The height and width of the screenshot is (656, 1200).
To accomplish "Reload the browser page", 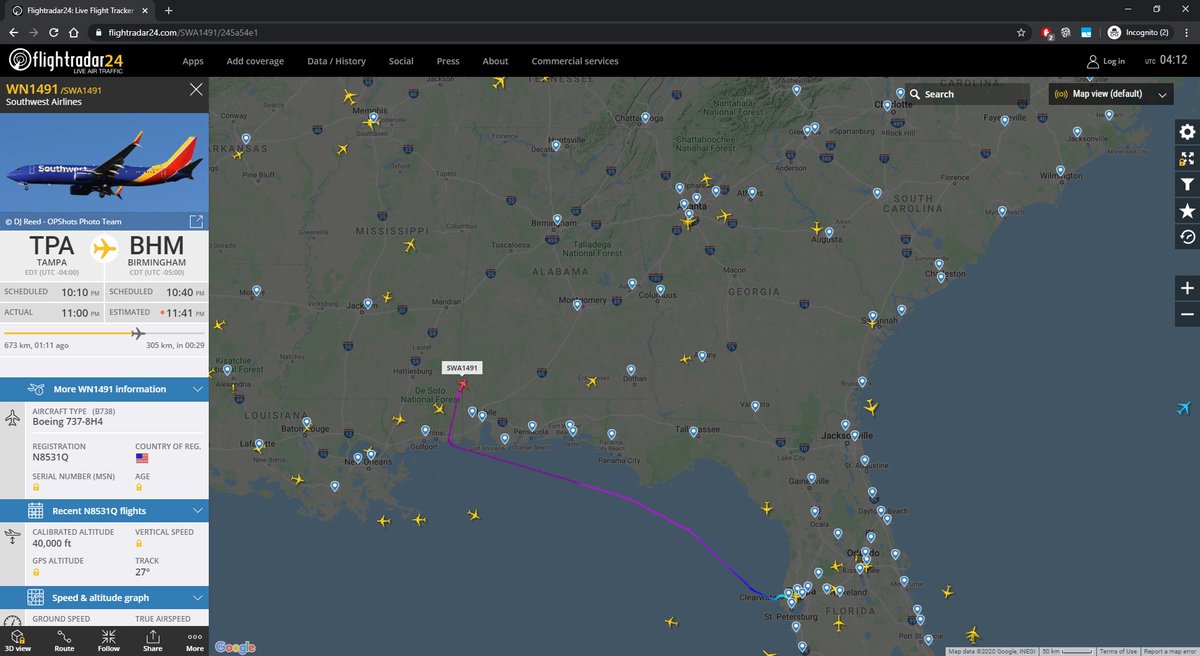I will 54,32.
